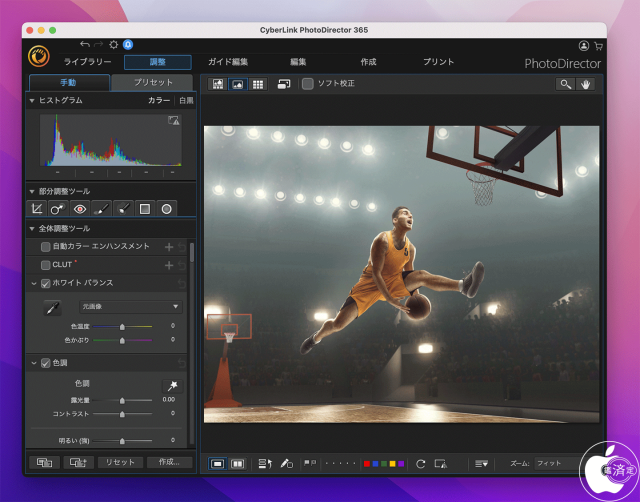Uncheck the ホワイト バランス checkbox
This screenshot has width=640, height=502.
(x=46, y=283)
